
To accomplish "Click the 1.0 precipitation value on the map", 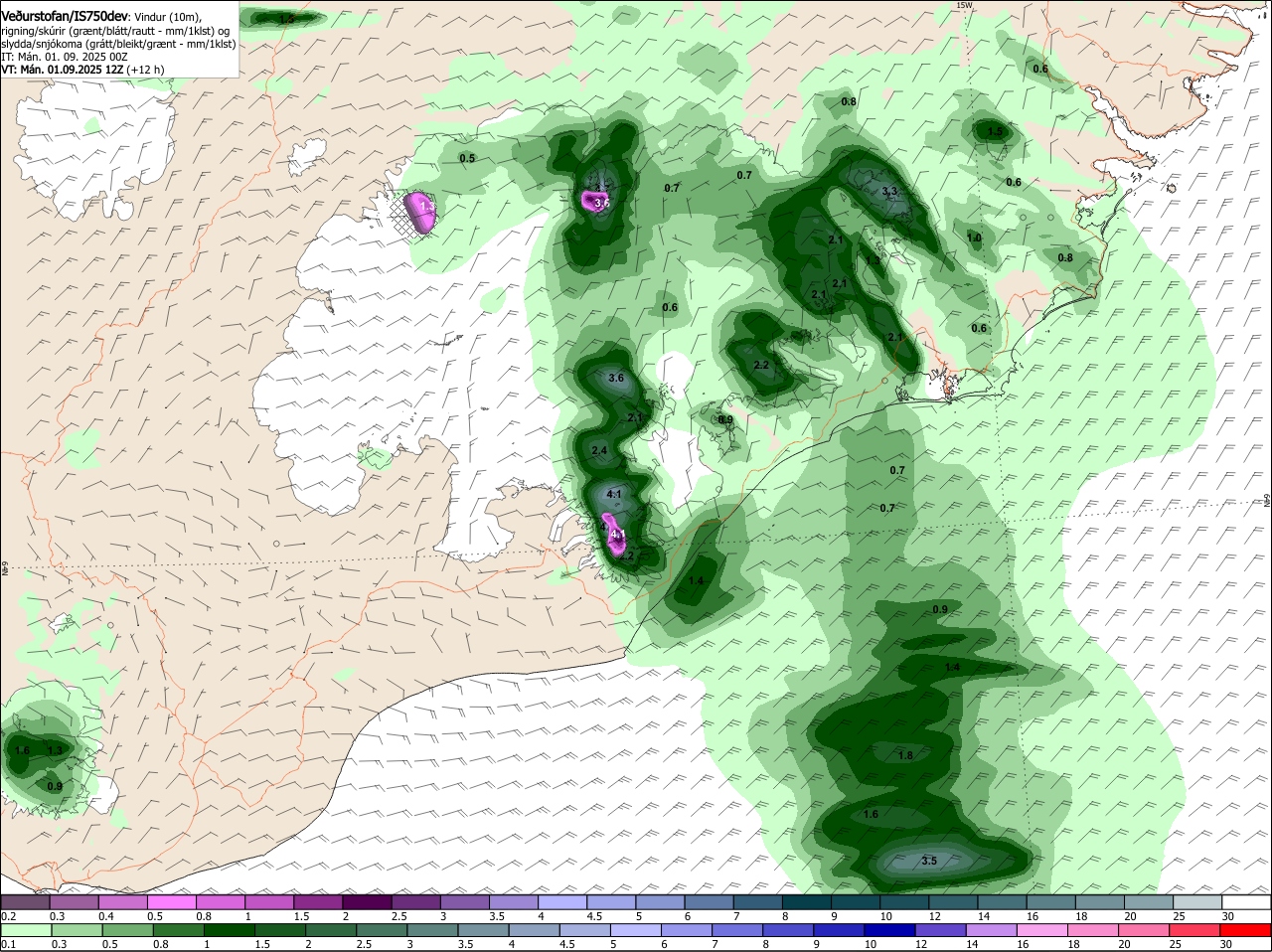I will coord(974,238).
